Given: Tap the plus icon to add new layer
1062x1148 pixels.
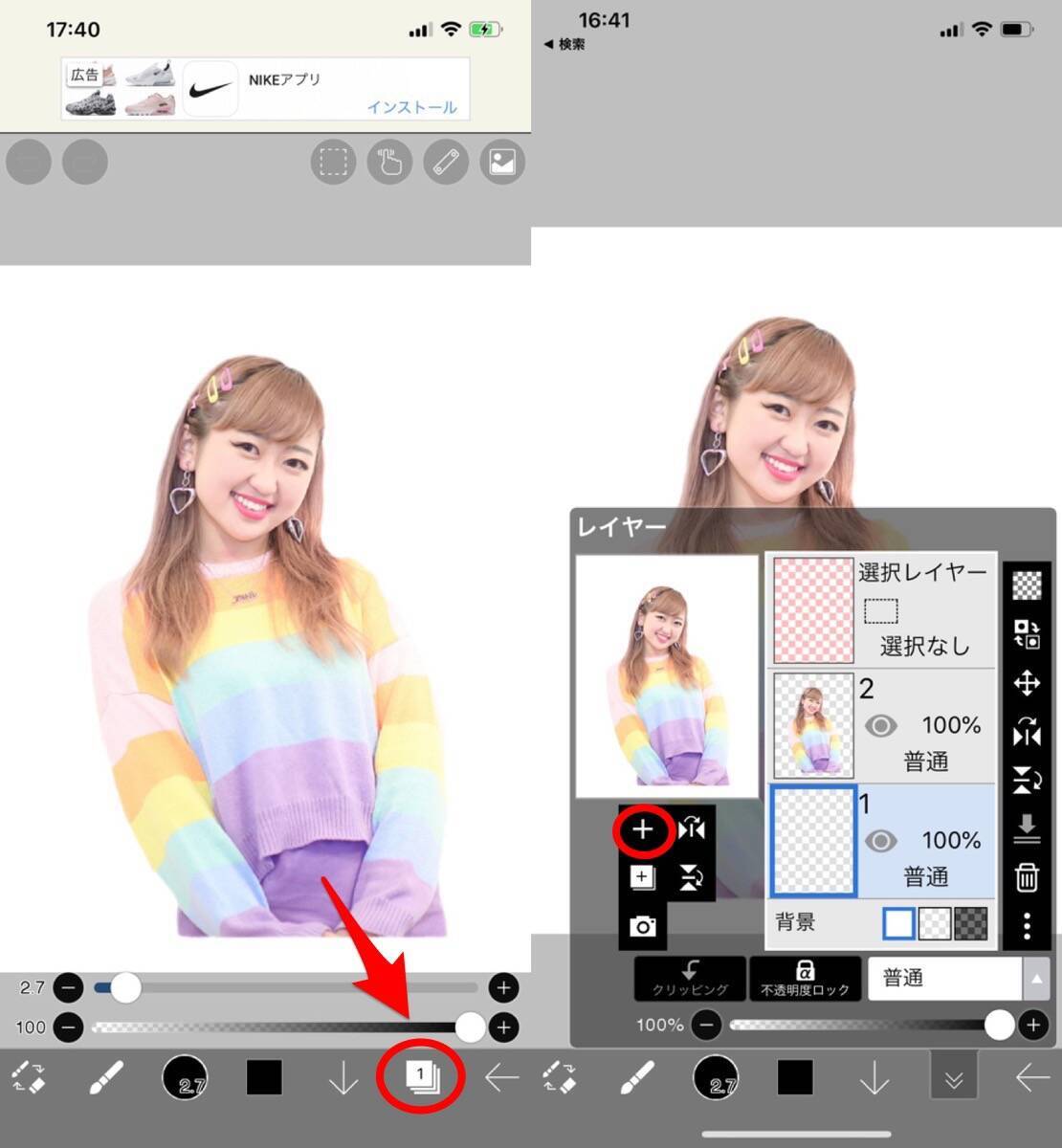Looking at the screenshot, I should (642, 830).
